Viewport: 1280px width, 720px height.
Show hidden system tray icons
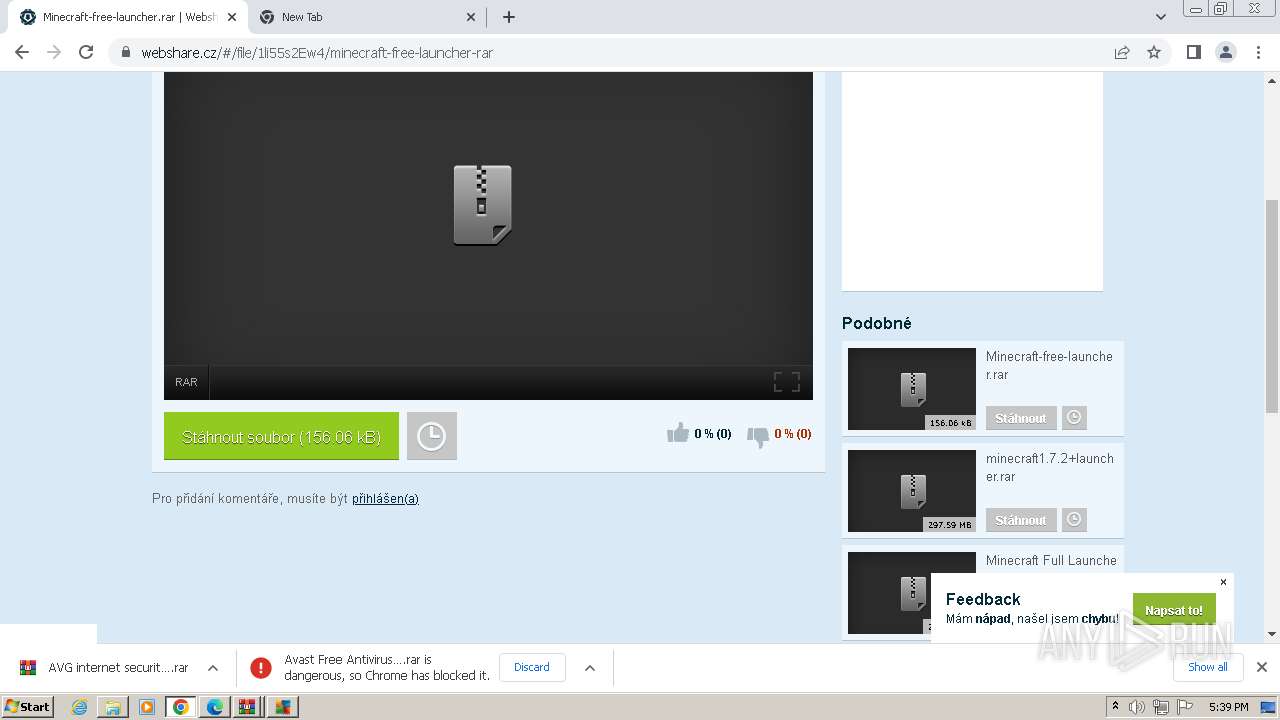[1115, 707]
